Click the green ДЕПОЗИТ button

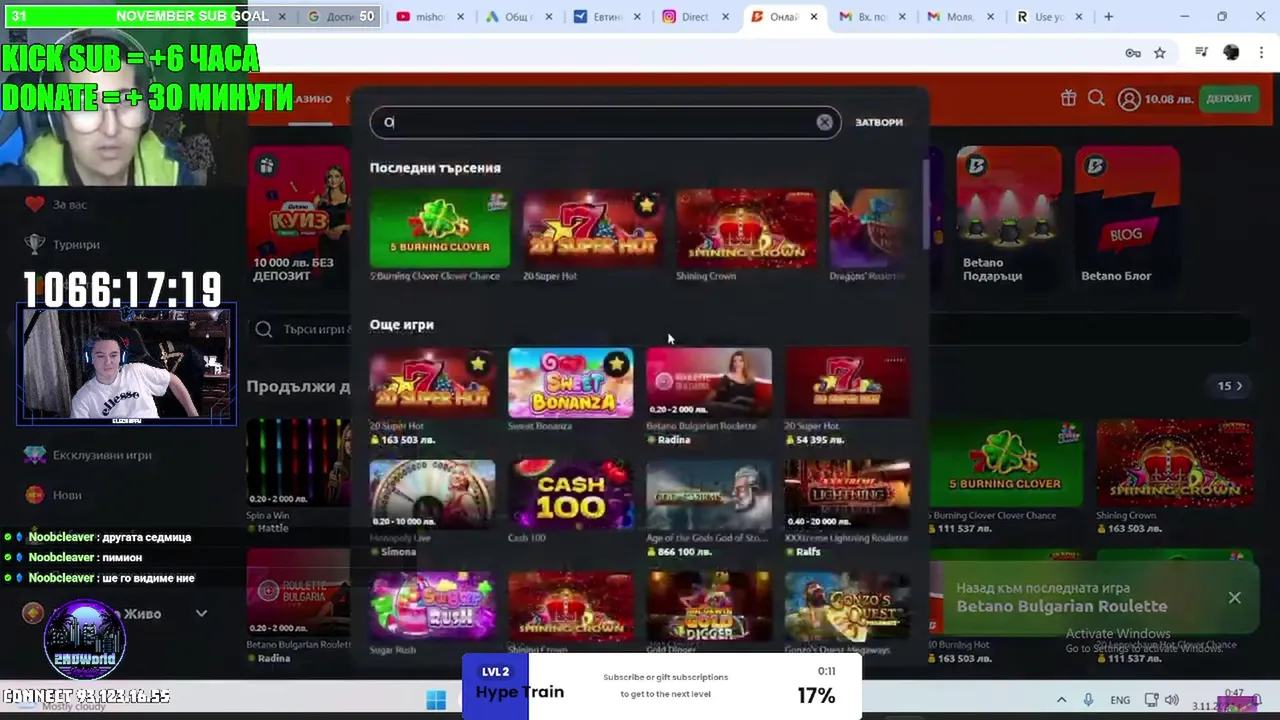1229,99
